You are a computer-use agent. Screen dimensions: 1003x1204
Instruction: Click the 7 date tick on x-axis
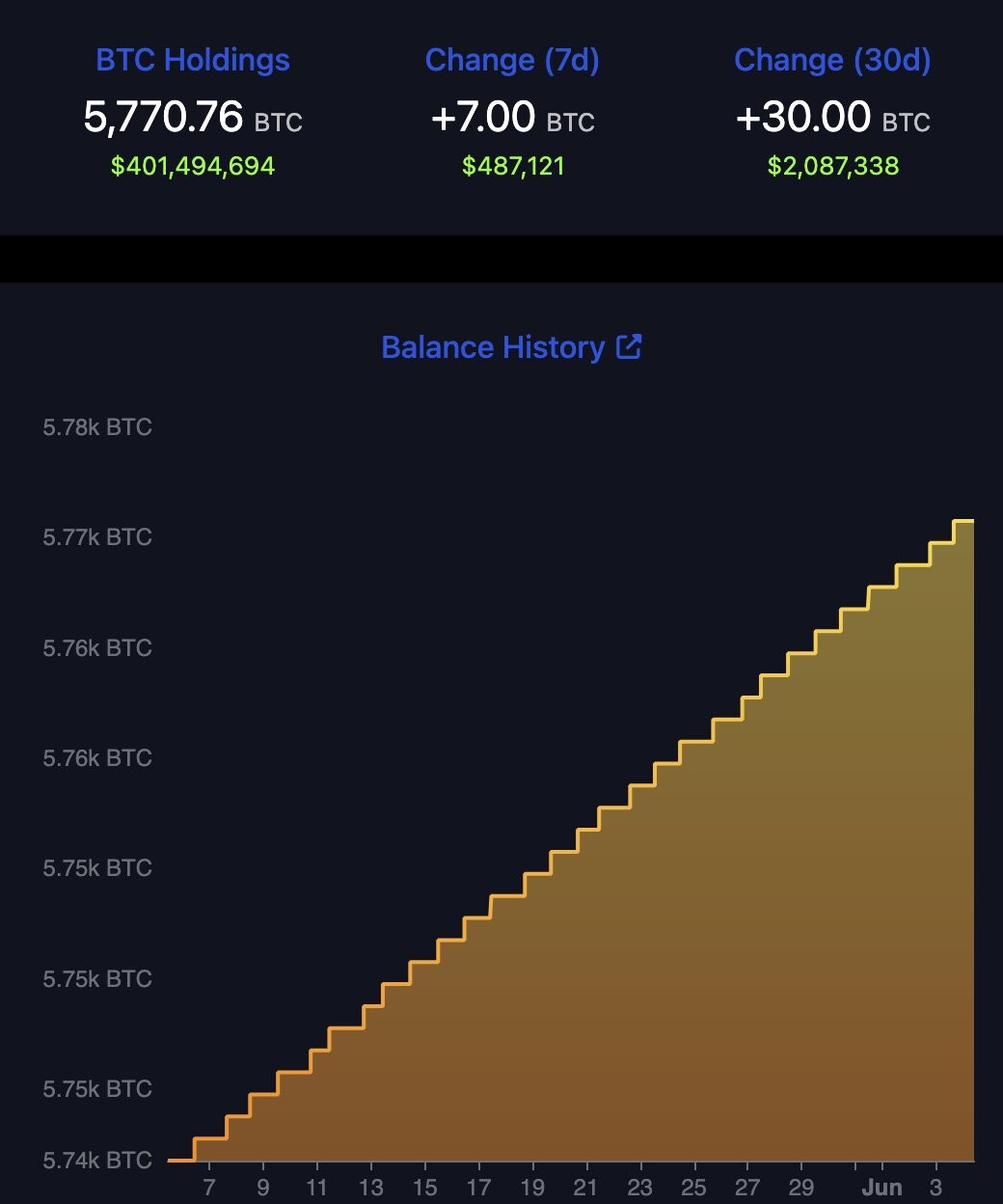pyautogui.click(x=209, y=1187)
